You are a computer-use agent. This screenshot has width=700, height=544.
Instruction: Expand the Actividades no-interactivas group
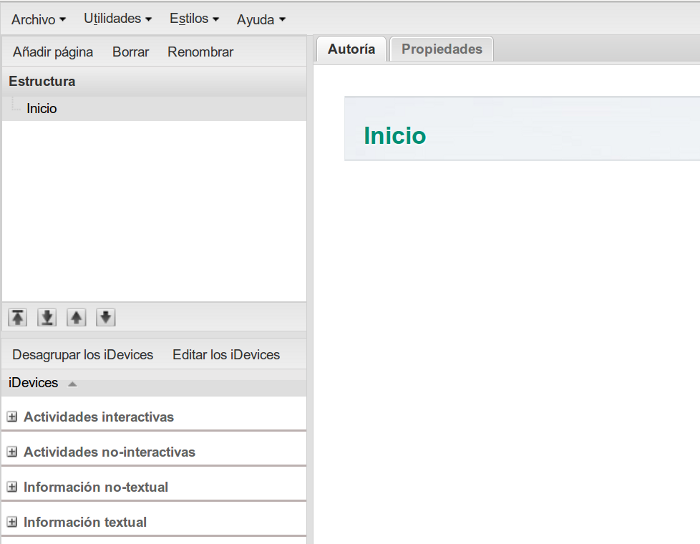coord(12,452)
